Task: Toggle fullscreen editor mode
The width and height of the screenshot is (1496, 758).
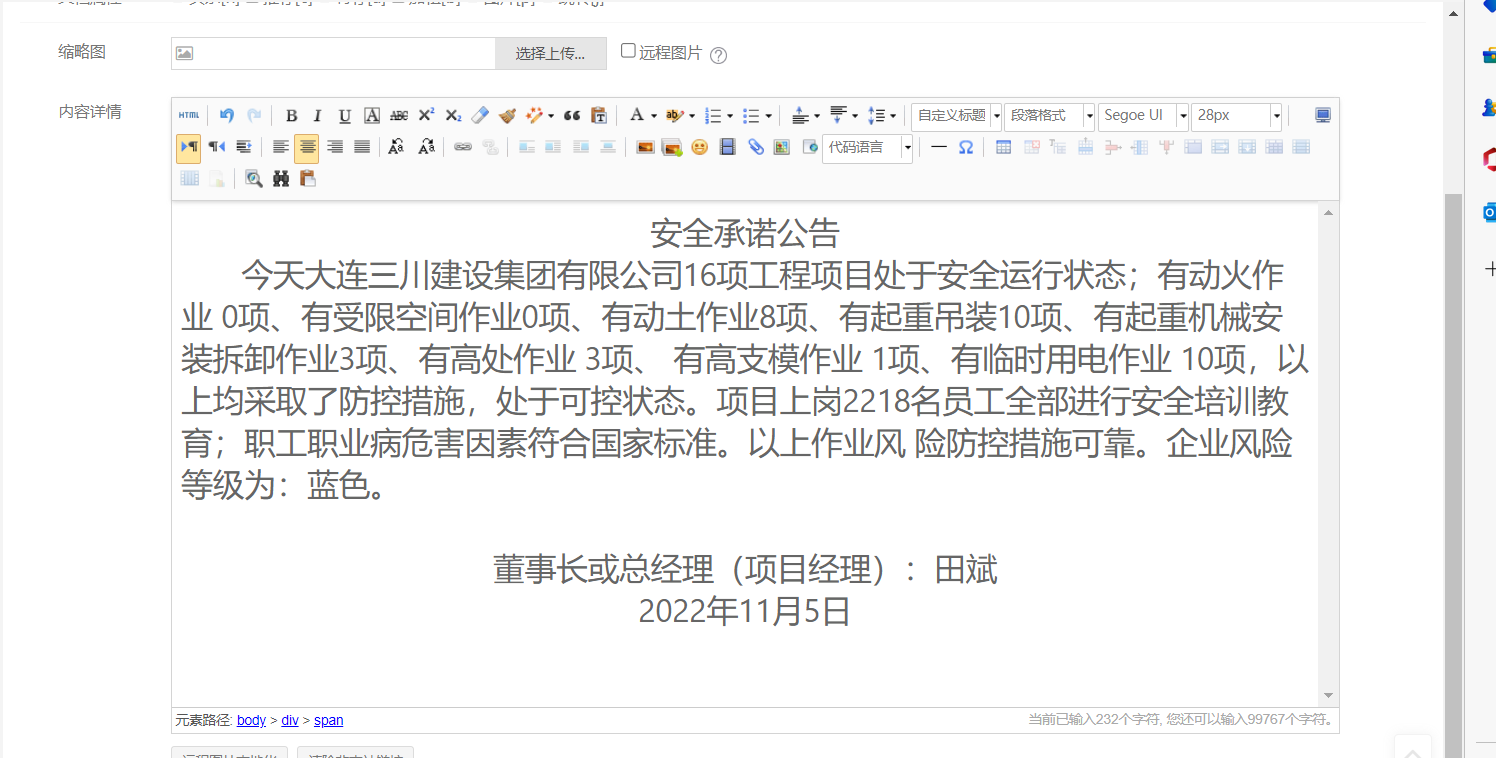Action: pos(1323,116)
